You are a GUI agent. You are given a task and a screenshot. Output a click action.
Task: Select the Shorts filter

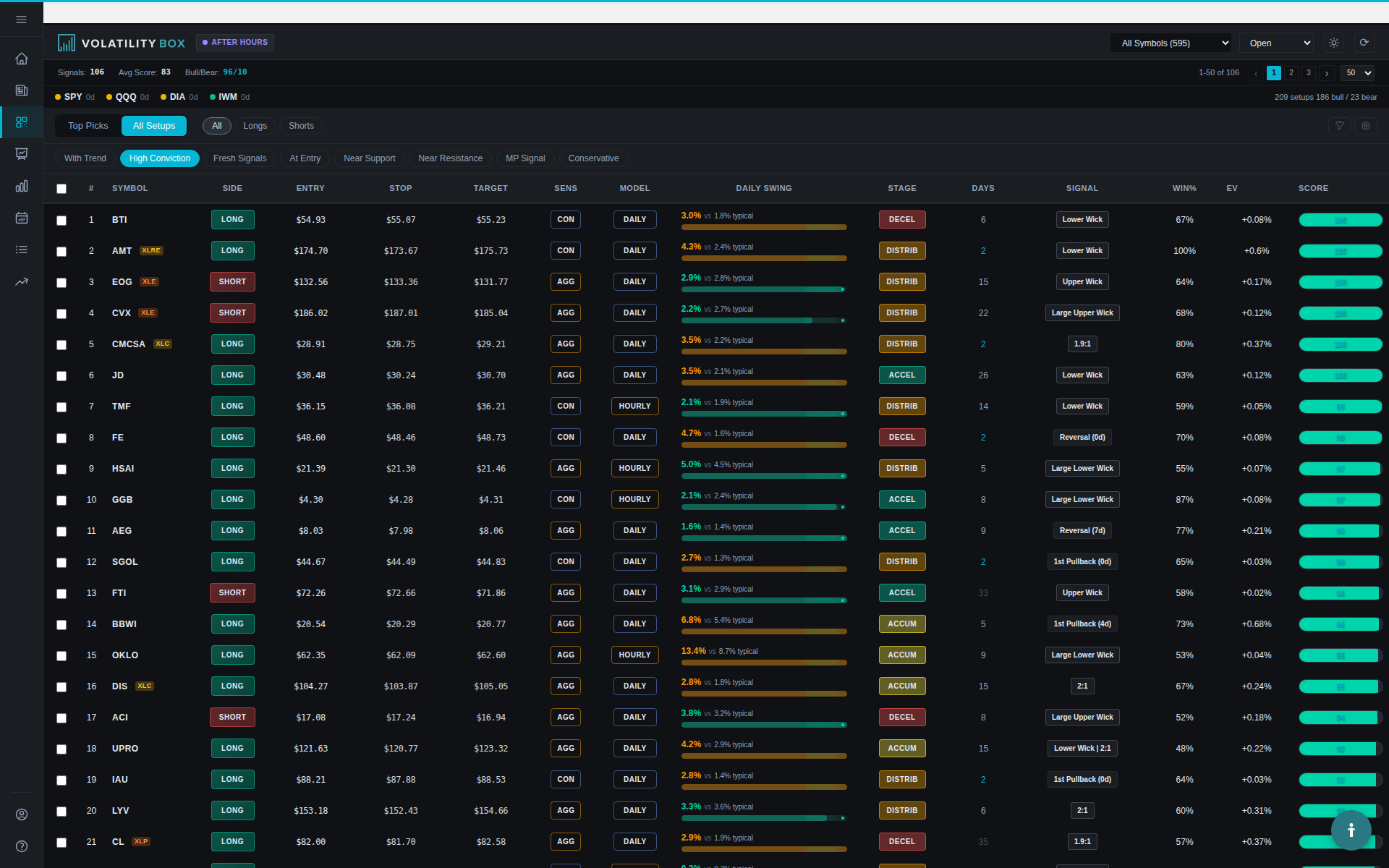point(301,126)
